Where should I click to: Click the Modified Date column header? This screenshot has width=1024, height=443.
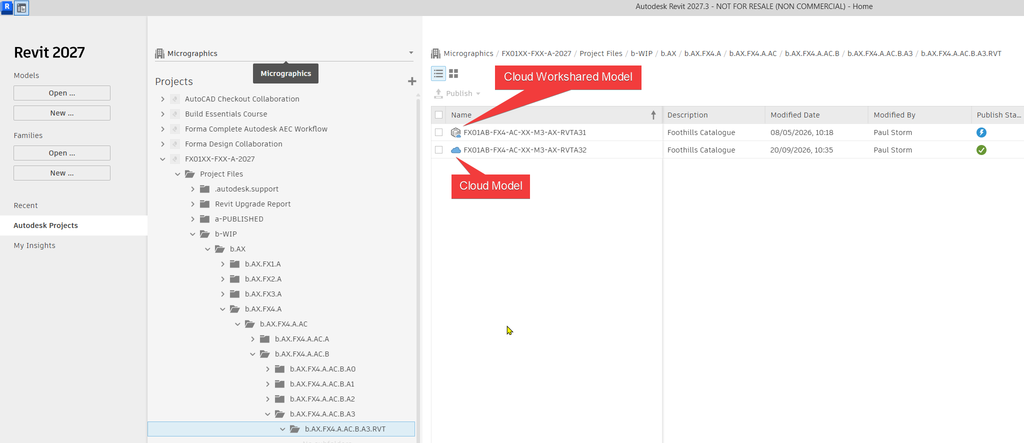coord(817,115)
